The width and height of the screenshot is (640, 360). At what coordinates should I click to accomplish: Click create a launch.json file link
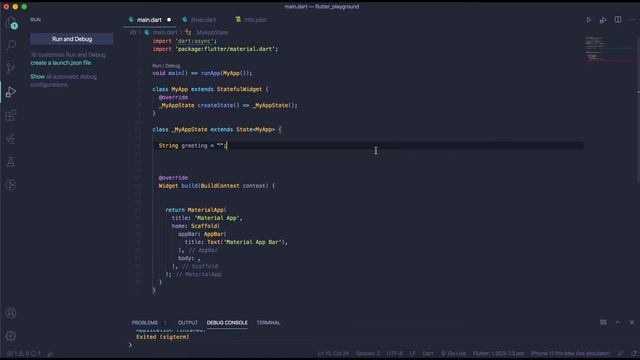[61, 63]
